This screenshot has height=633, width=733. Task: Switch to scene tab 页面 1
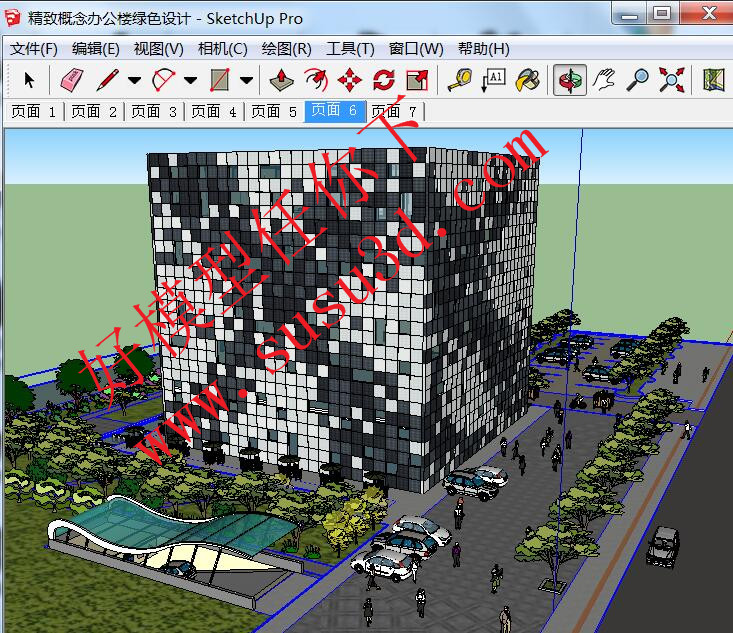pos(33,111)
